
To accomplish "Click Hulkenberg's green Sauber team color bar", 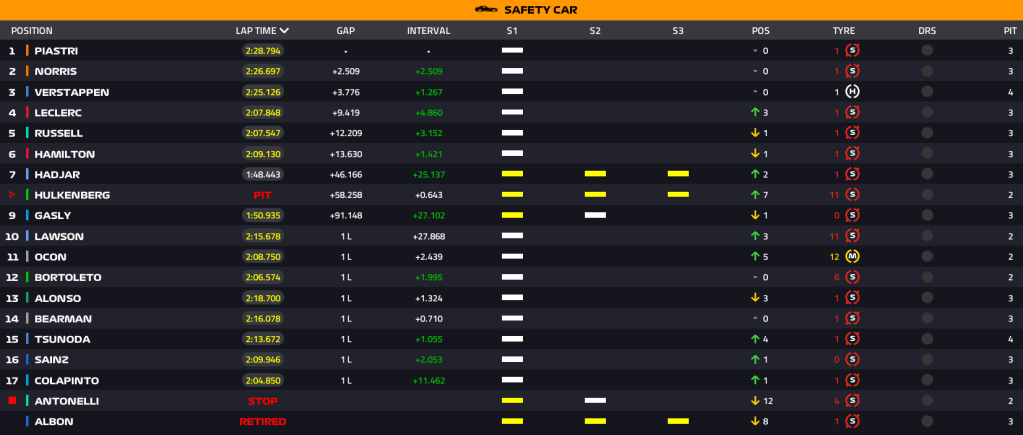I will (27, 195).
